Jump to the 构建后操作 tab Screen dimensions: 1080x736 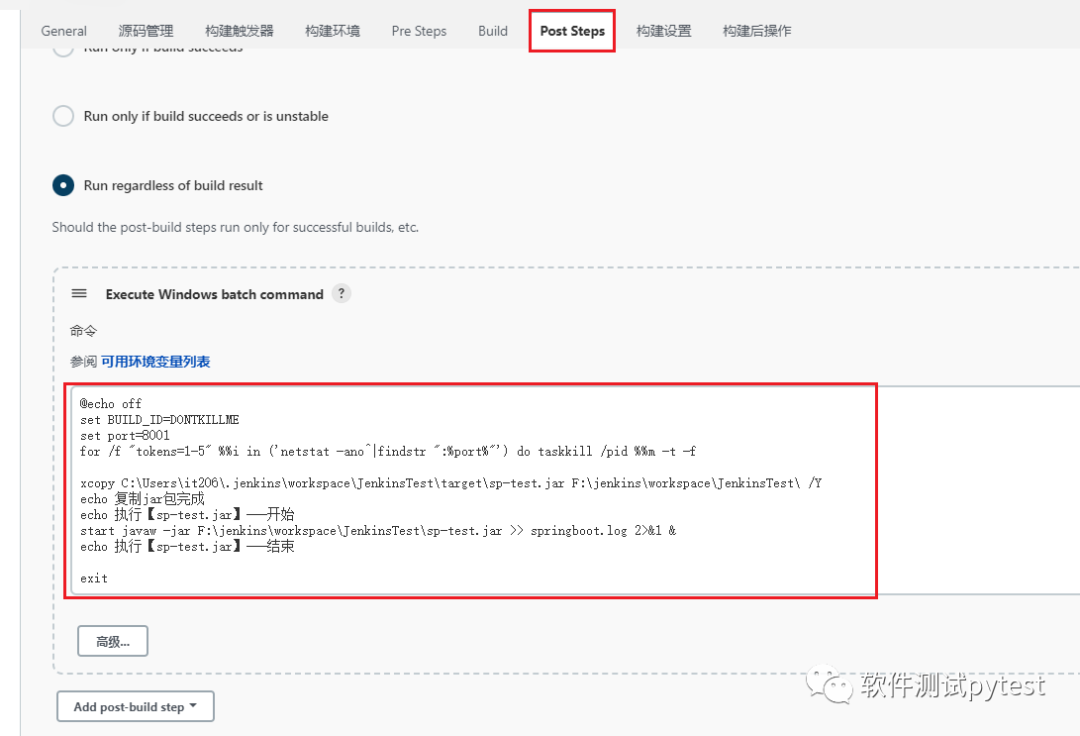tap(756, 31)
